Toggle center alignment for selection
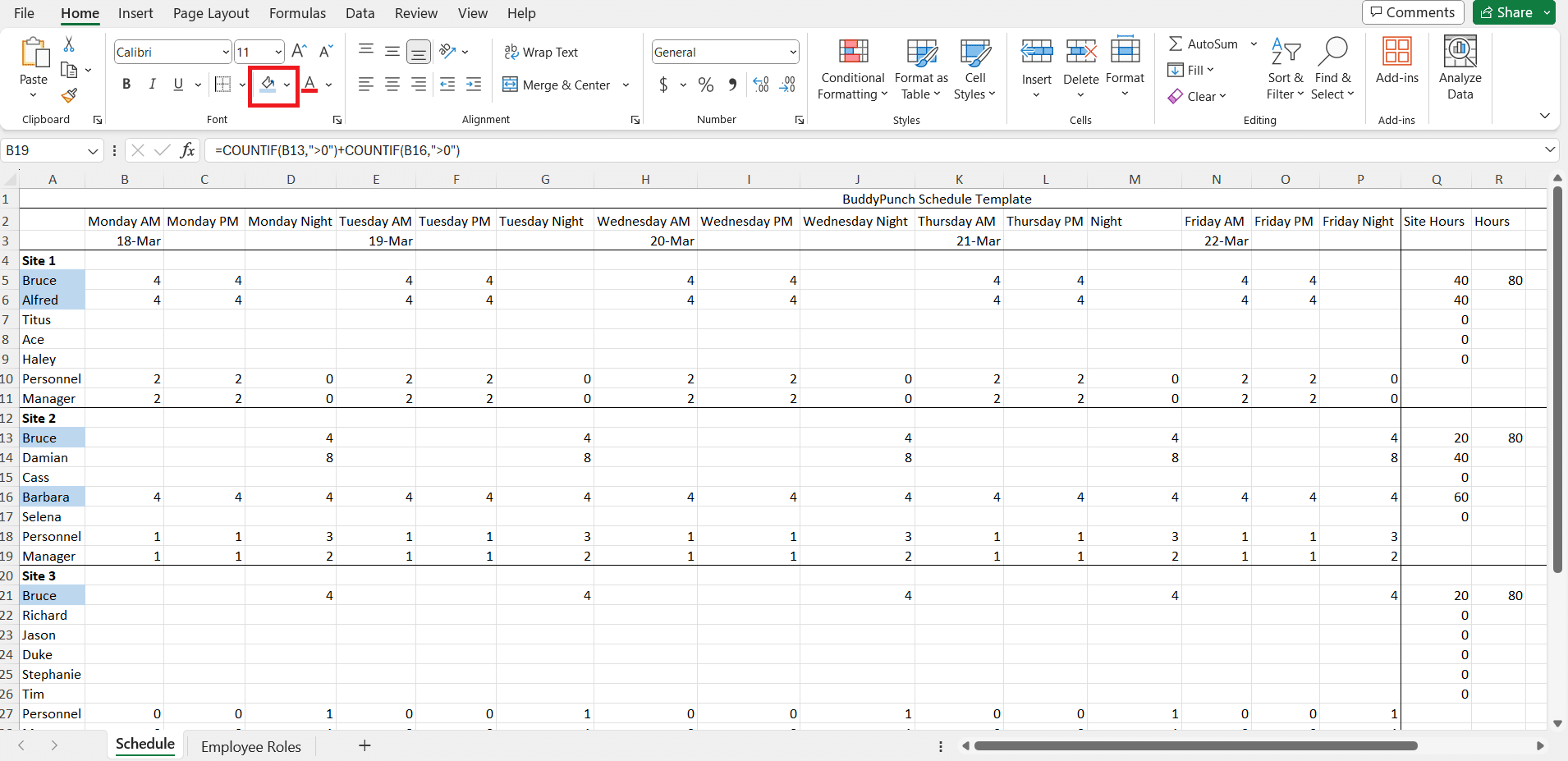 click(x=392, y=85)
